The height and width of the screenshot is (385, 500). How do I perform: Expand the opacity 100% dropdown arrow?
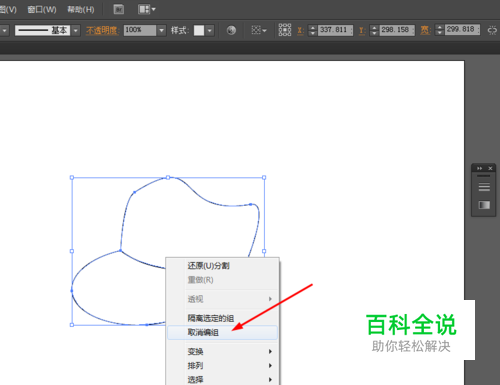[162, 30]
